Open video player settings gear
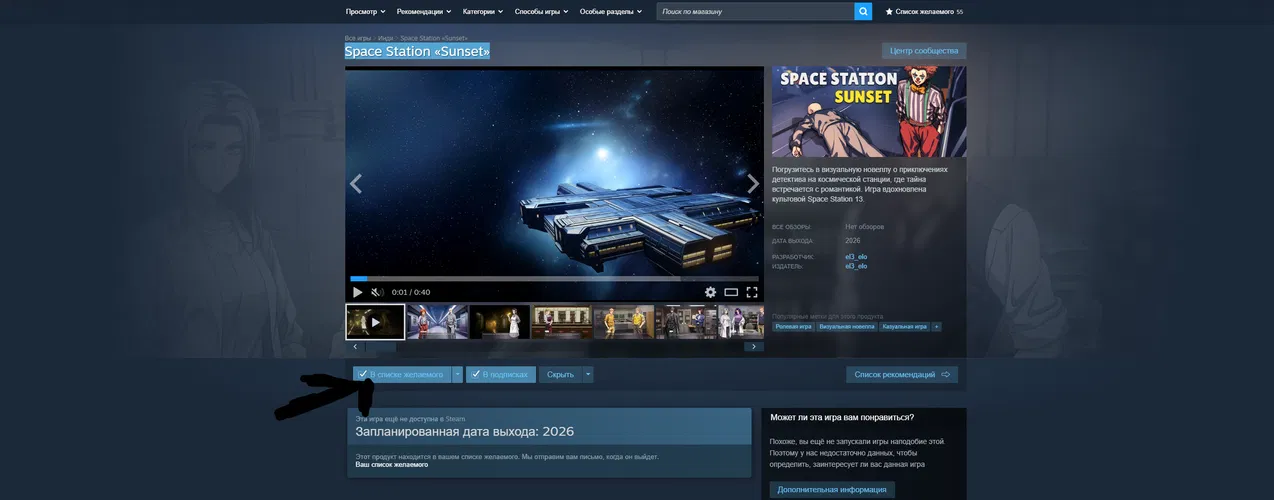Image resolution: width=1274 pixels, height=500 pixels. pyautogui.click(x=710, y=292)
